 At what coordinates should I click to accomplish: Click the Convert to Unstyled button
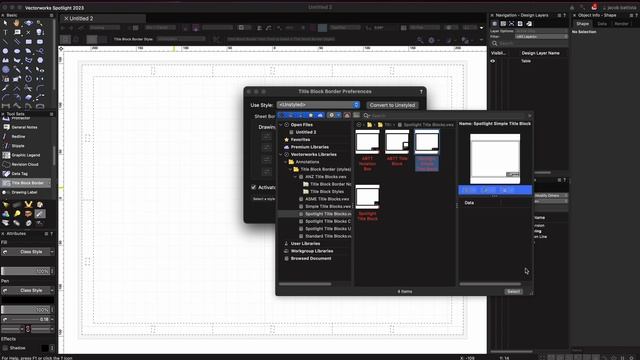tap(392, 105)
